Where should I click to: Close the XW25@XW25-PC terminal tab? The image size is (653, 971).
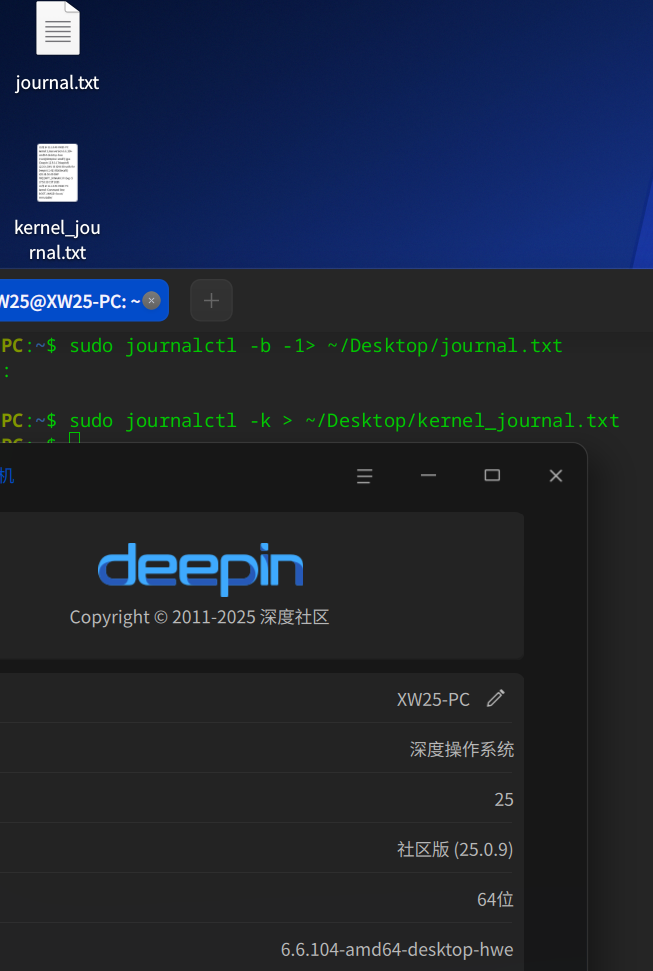(x=151, y=300)
